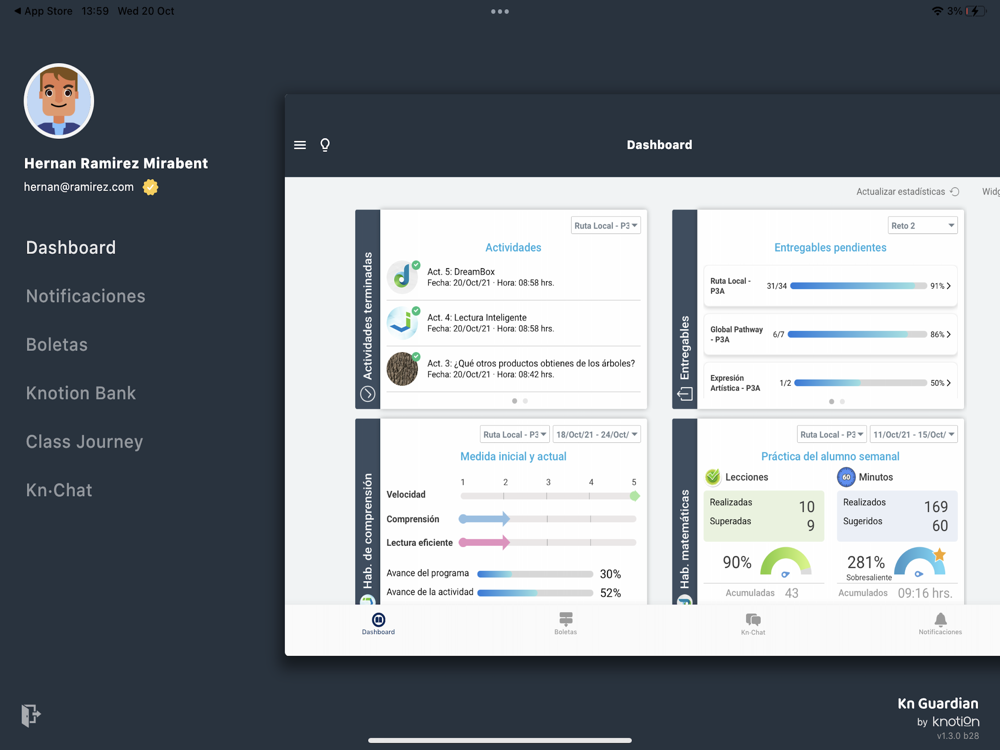
Task: Tap the battery status icon
Action: coord(976,11)
